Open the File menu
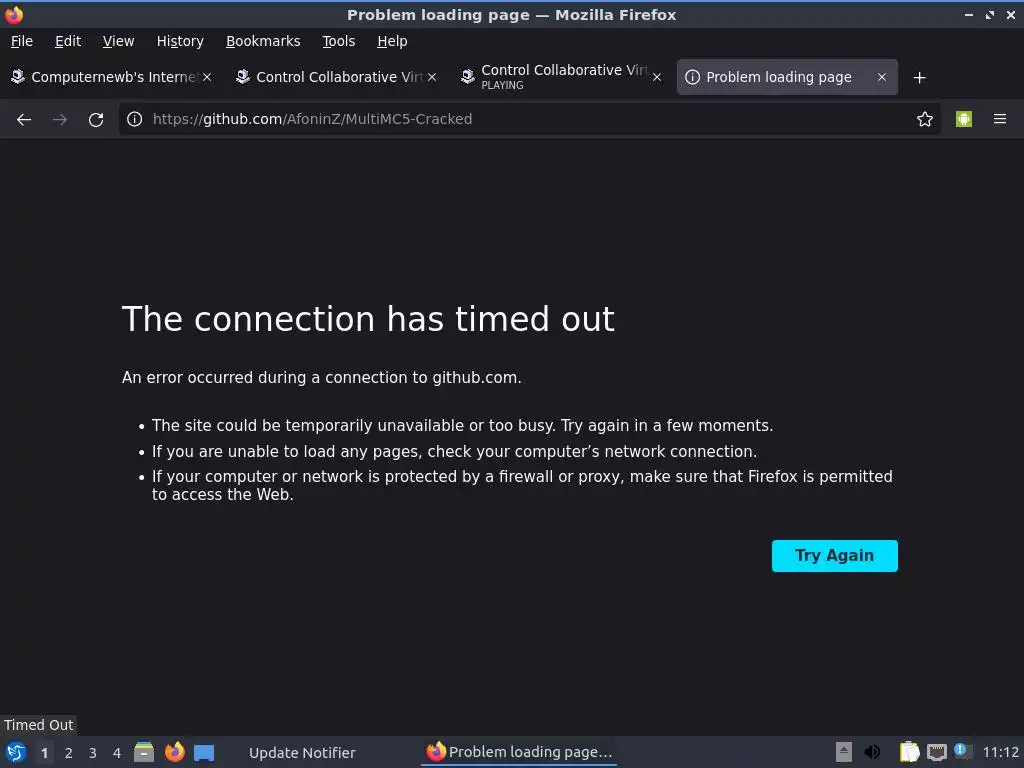 (x=22, y=41)
